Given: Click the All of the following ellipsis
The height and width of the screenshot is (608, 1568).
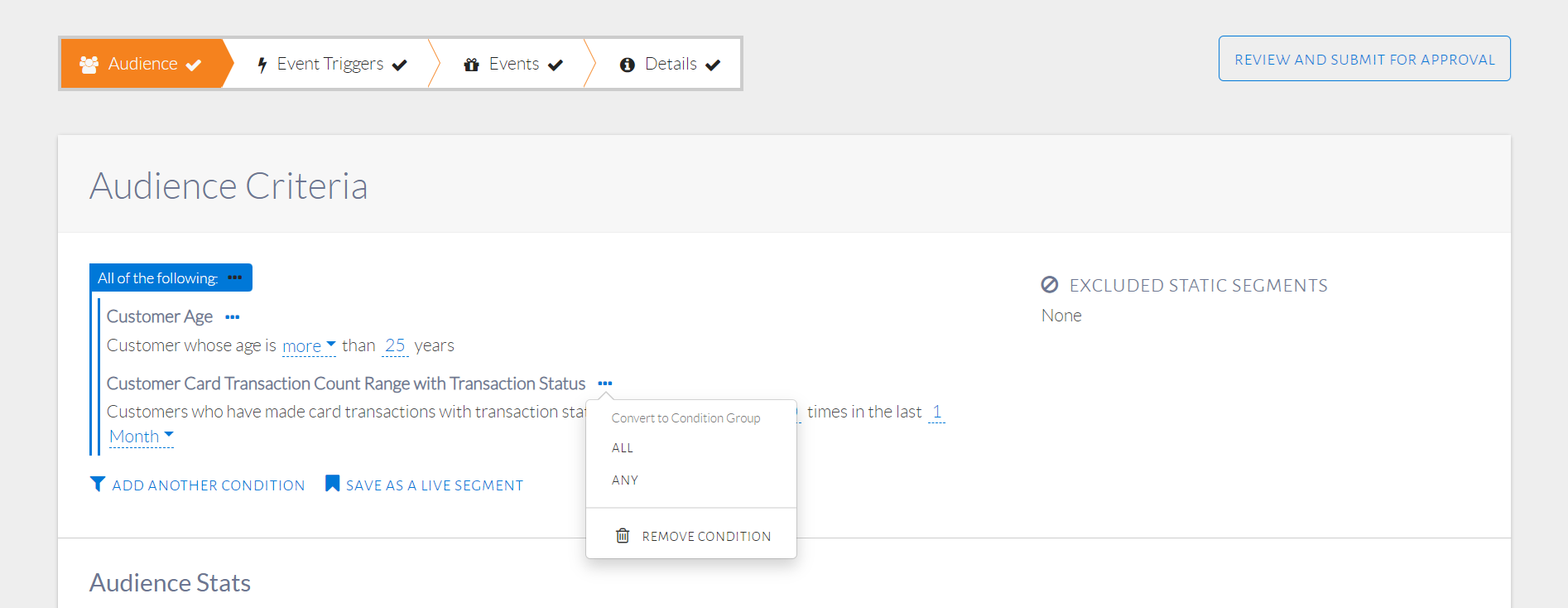Looking at the screenshot, I should tap(235, 277).
